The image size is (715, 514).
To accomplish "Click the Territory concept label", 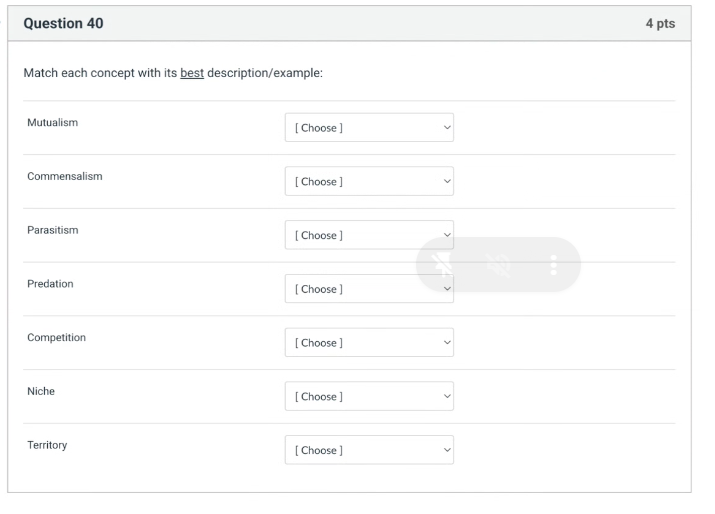I will [47, 445].
